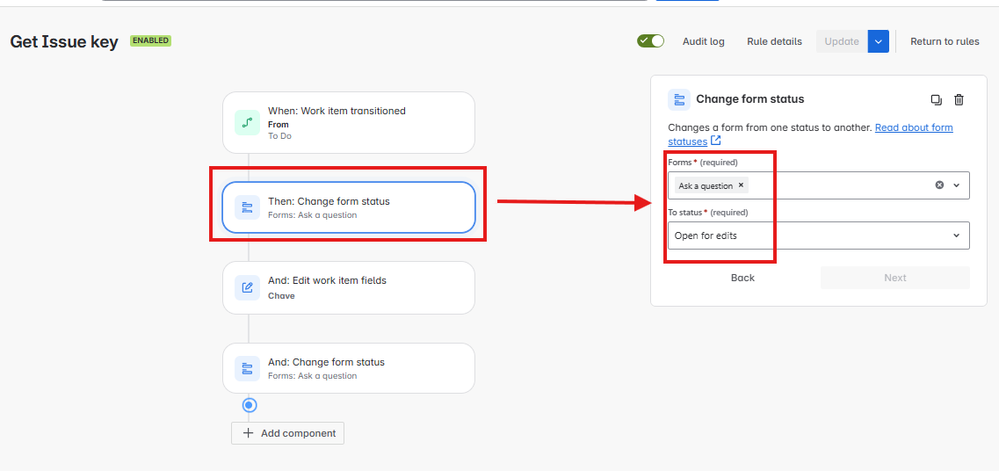Screen dimensions: 999x471
Task: Click the Get Issue key rule title
Action: (64, 42)
